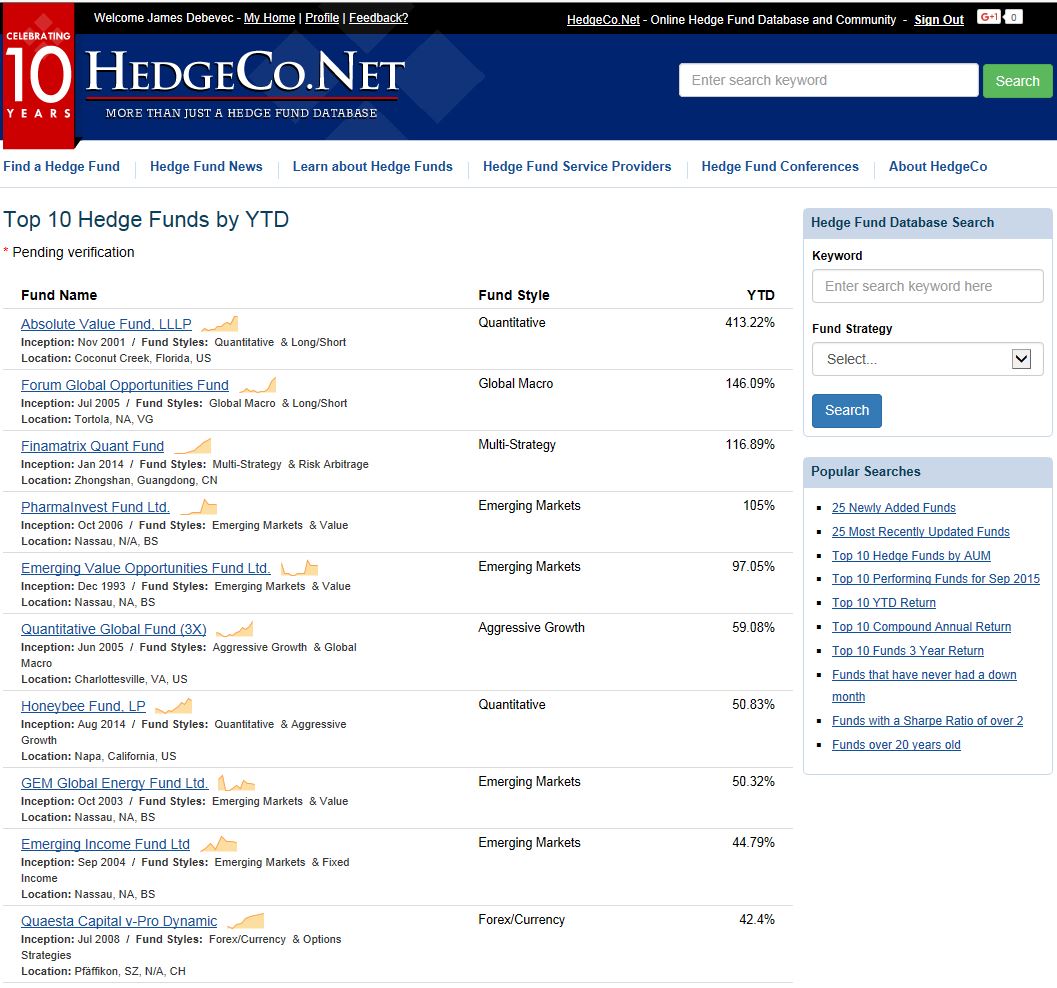
Task: Open Quantitative Global Fund (3X) sparkline chart
Action: [x=235, y=629]
